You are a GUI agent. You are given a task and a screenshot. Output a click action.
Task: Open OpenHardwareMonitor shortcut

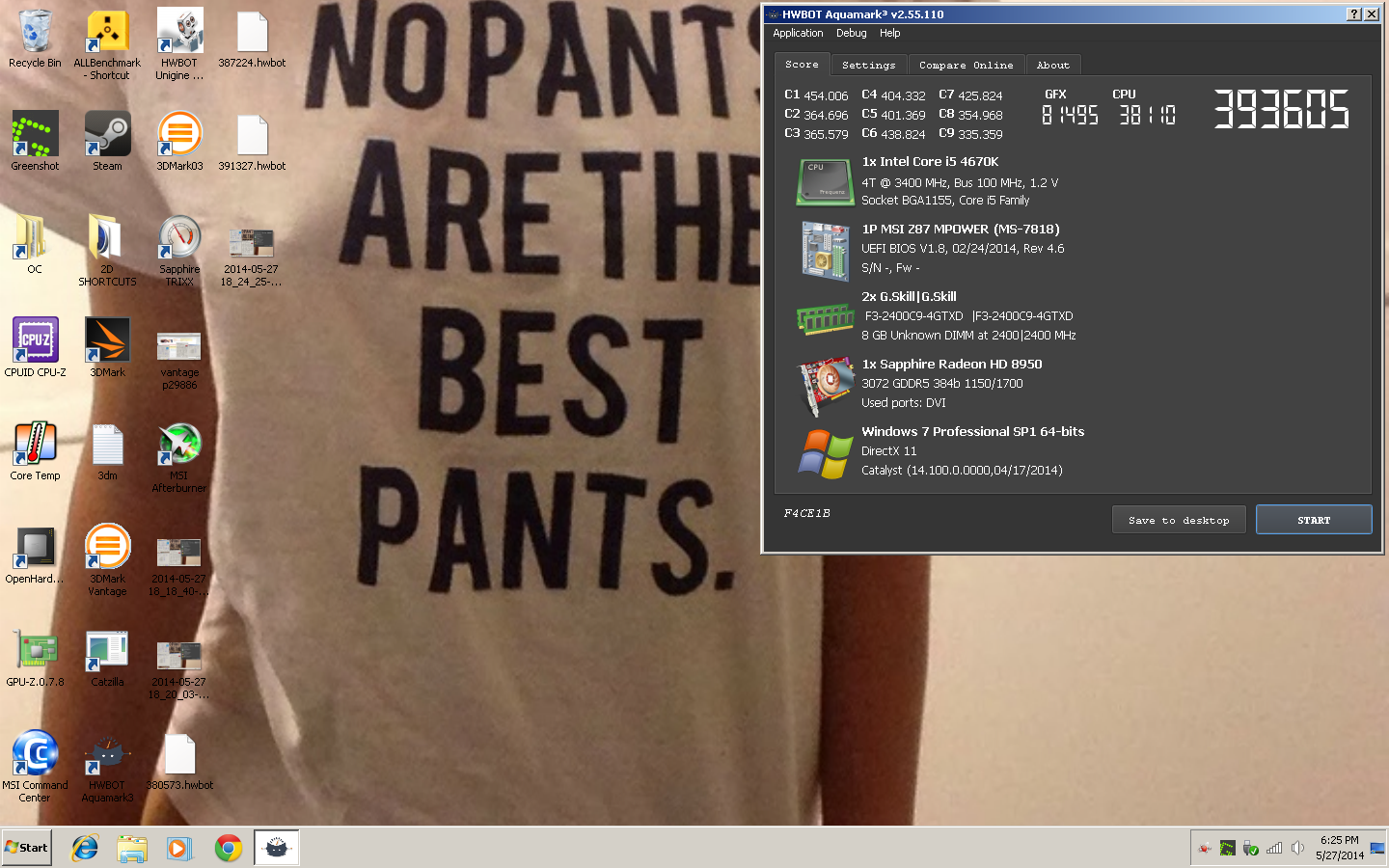point(35,555)
